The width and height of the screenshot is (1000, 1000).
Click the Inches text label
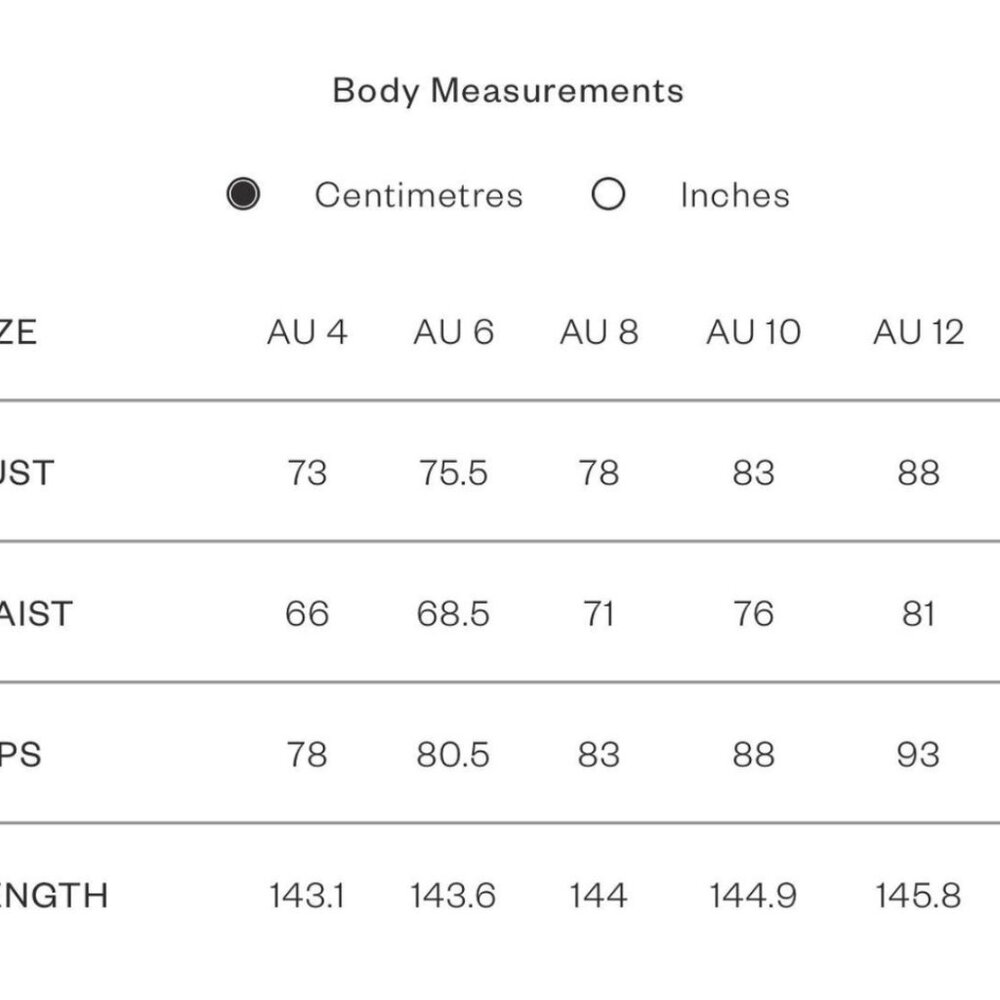[734, 195]
